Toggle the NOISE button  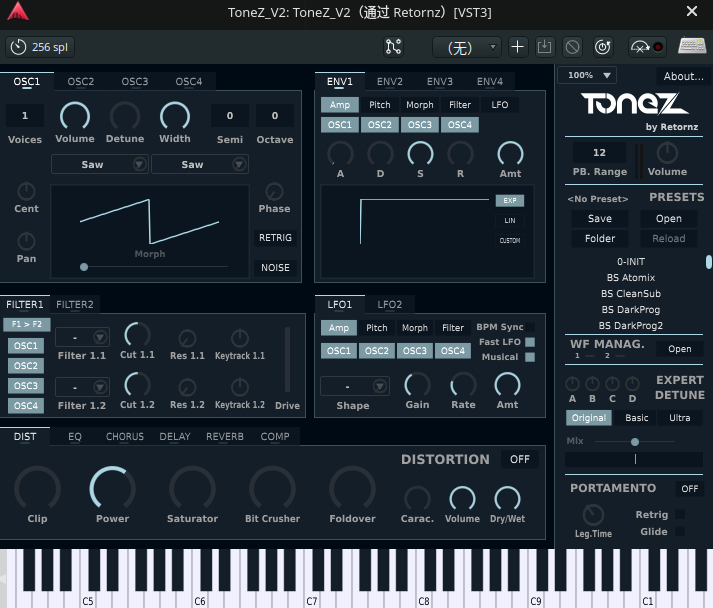click(275, 267)
